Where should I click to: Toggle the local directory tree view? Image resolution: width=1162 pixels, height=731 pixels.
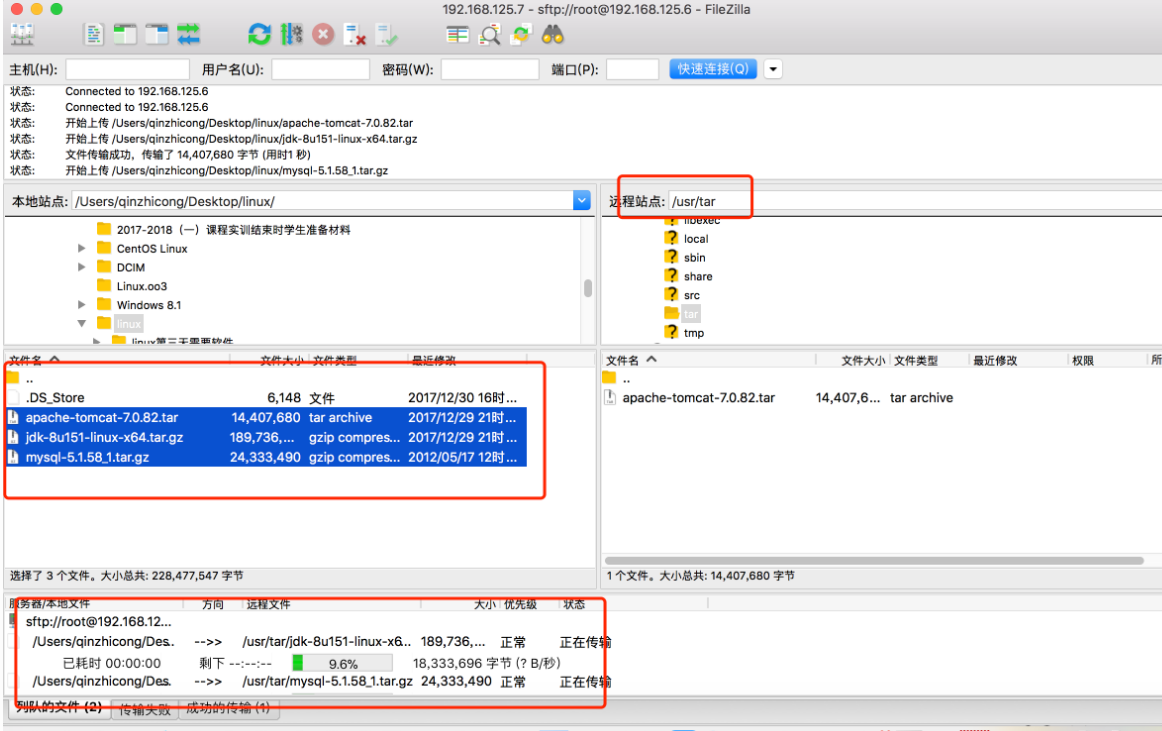[125, 35]
